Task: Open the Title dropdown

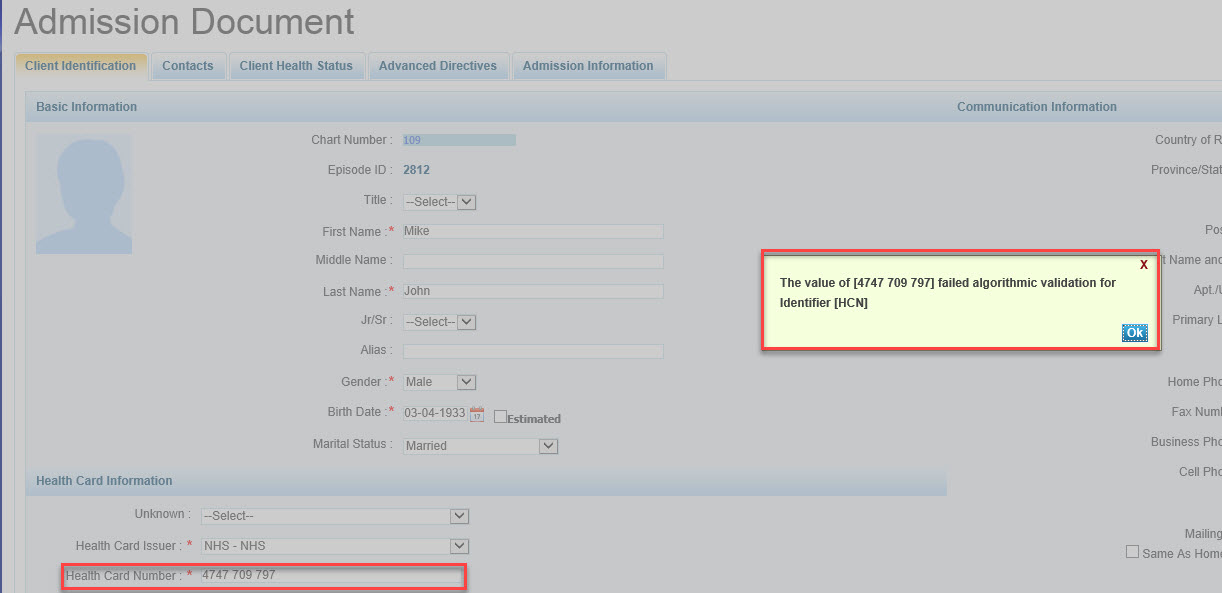Action: tap(439, 202)
